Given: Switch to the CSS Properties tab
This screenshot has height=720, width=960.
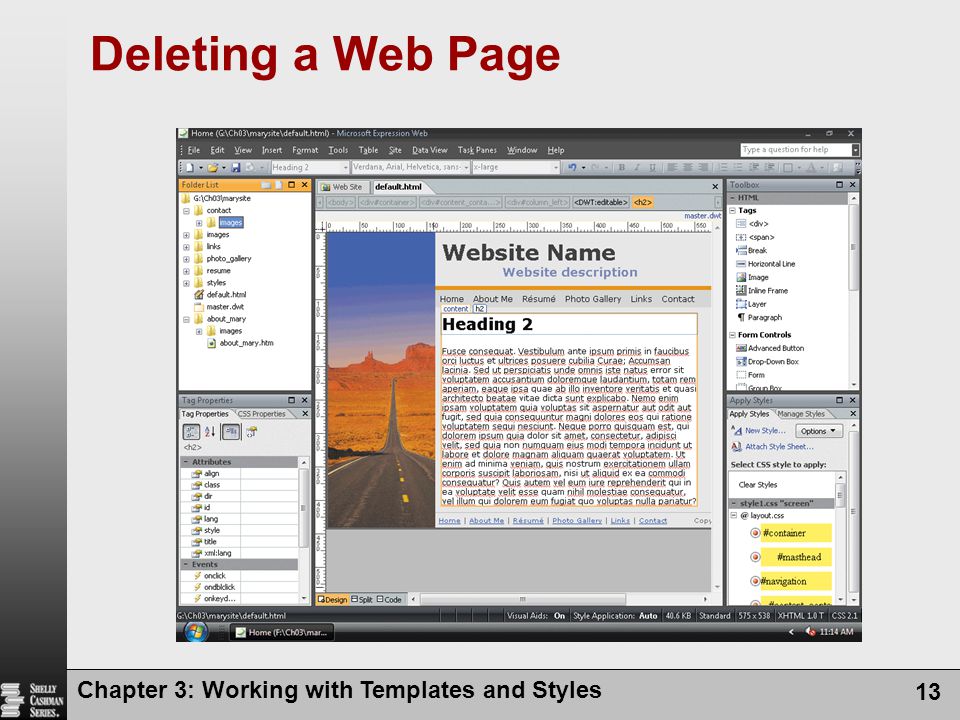Looking at the screenshot, I should (261, 414).
